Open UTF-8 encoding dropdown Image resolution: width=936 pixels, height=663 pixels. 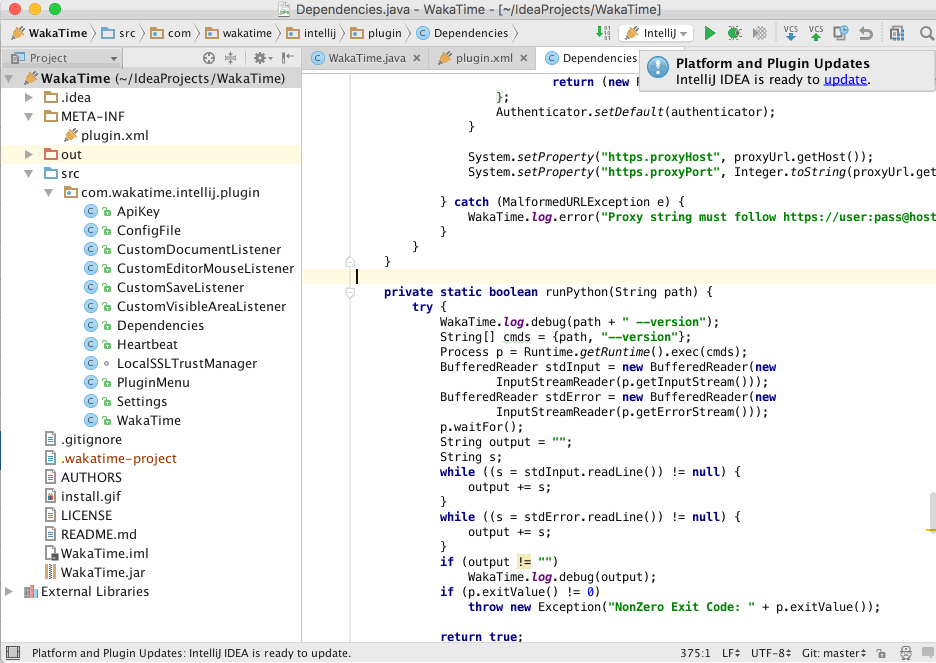click(771, 653)
